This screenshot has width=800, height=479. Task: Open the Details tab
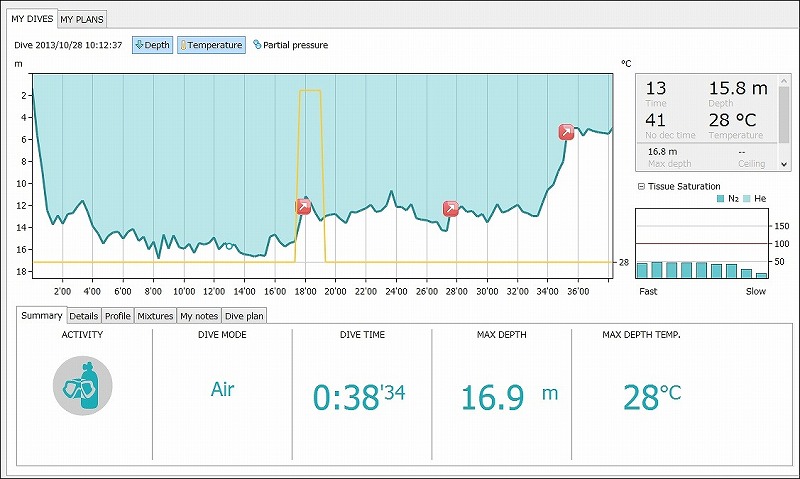(x=84, y=316)
